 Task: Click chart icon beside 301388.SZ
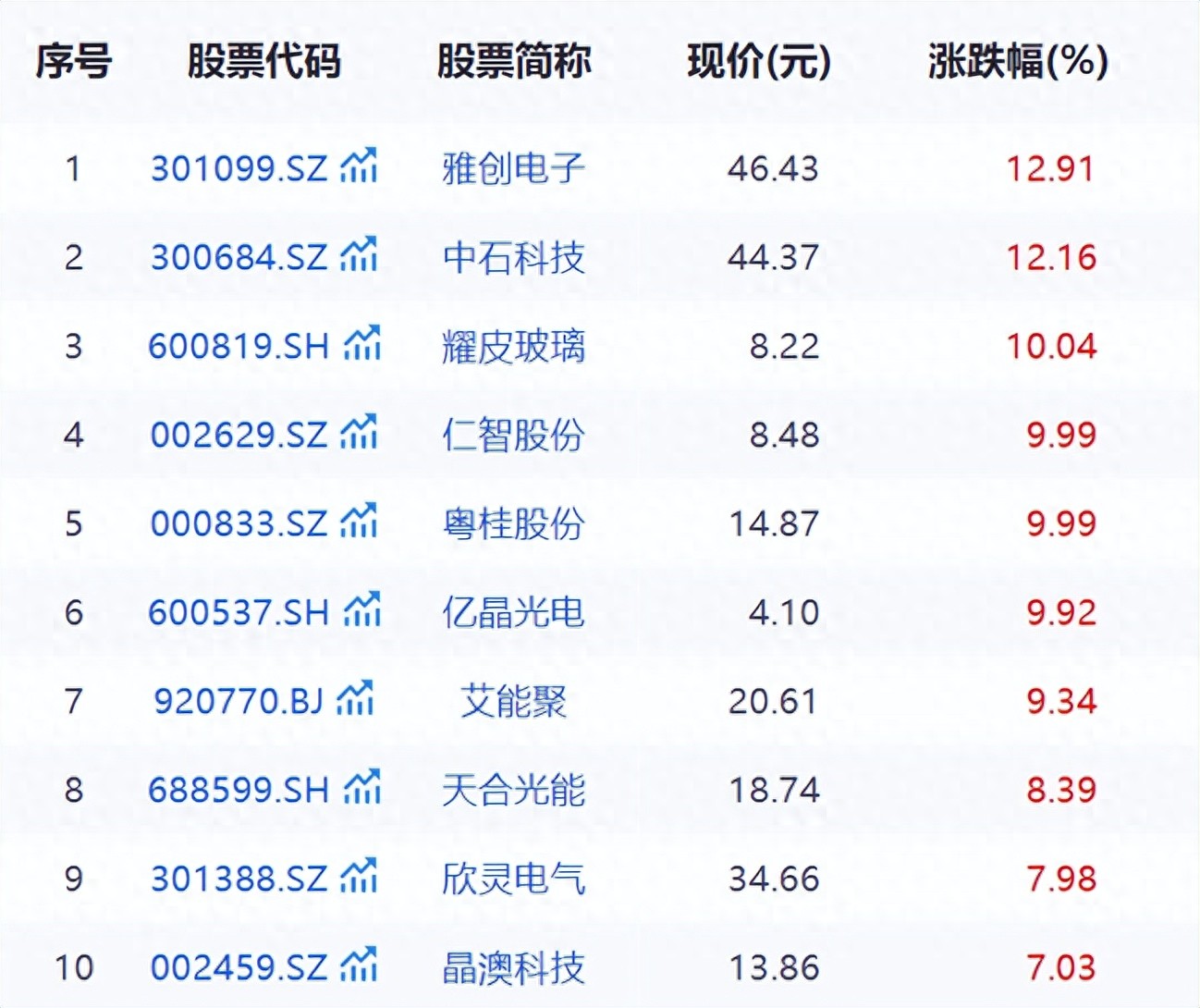(359, 877)
